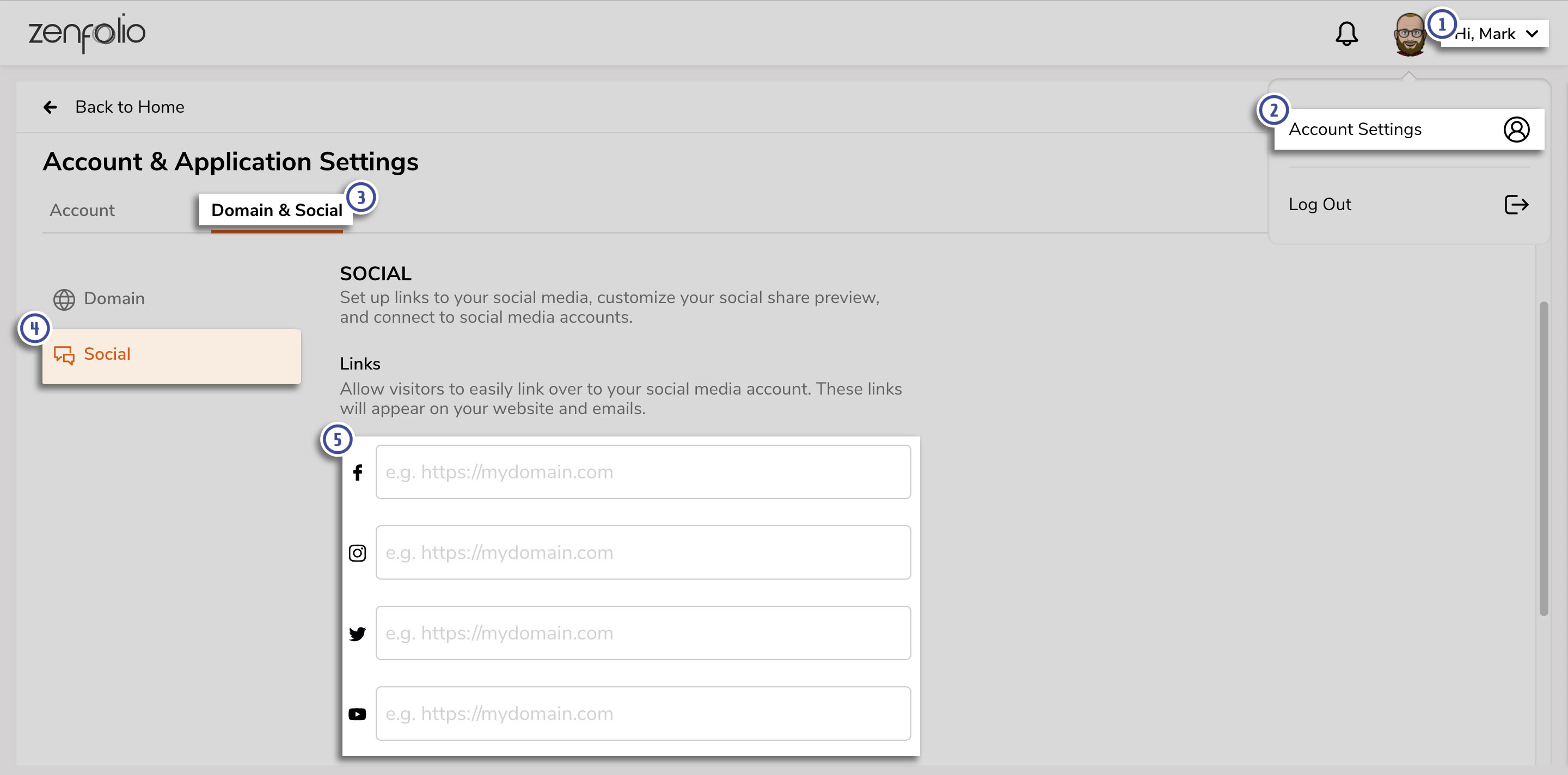
Task: Click the Social chat bubbles icon
Action: click(64, 355)
